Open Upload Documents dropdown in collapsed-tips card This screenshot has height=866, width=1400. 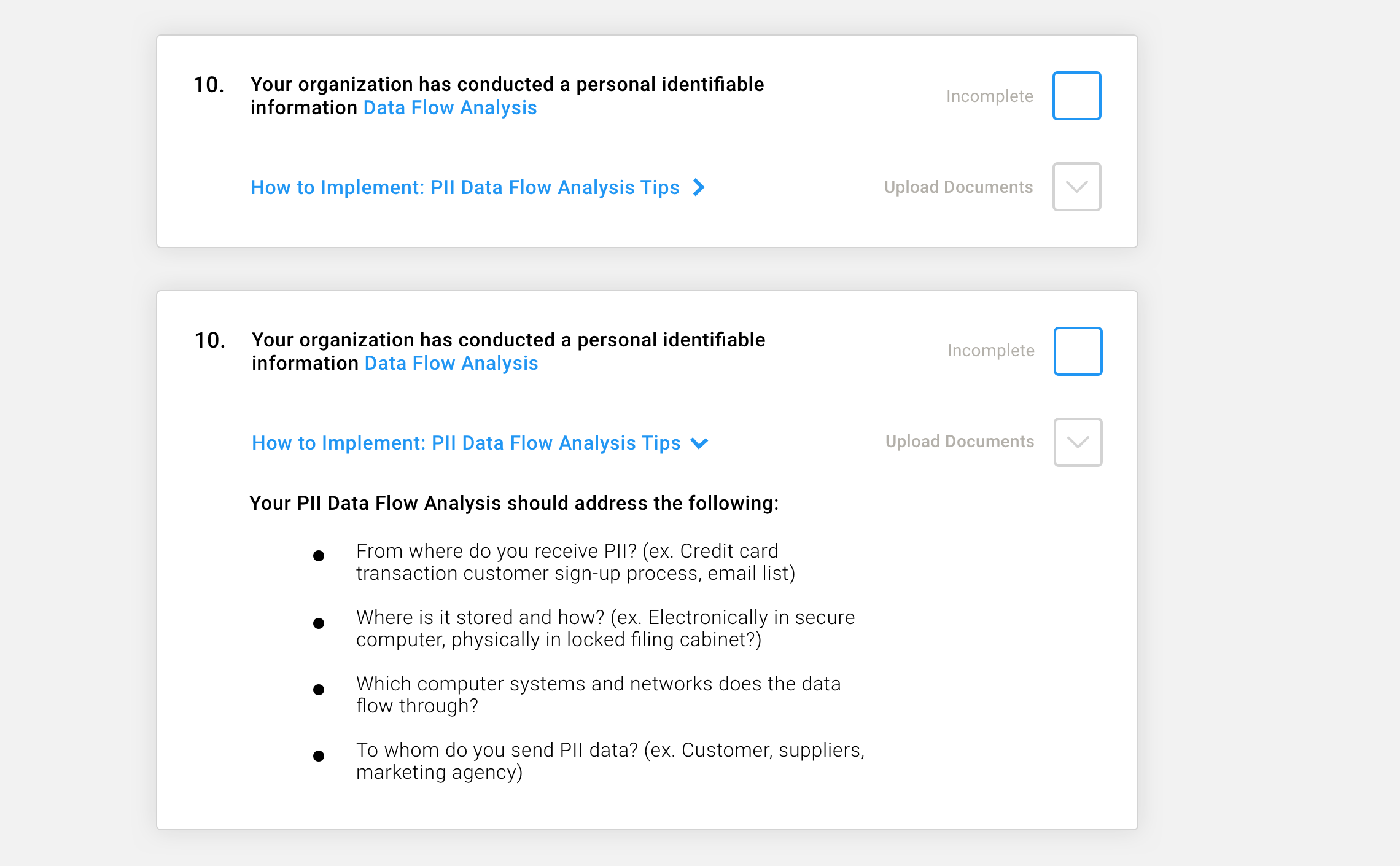1076,187
